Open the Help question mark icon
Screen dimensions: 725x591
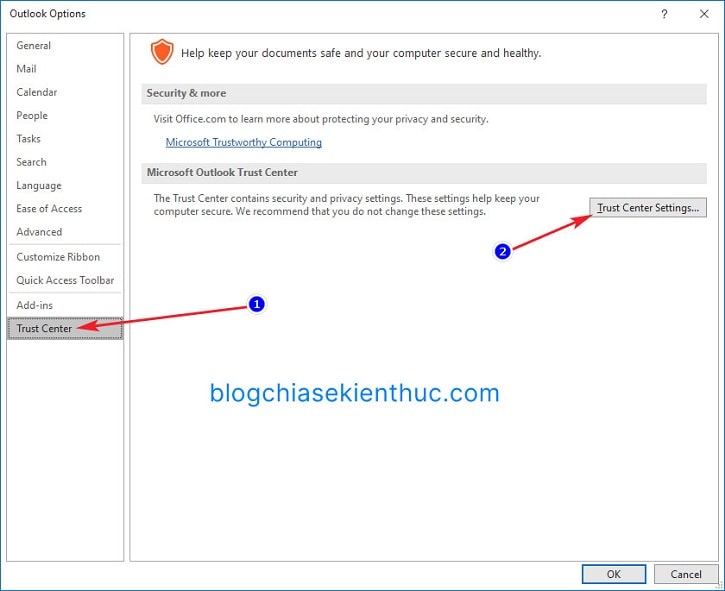coord(664,14)
